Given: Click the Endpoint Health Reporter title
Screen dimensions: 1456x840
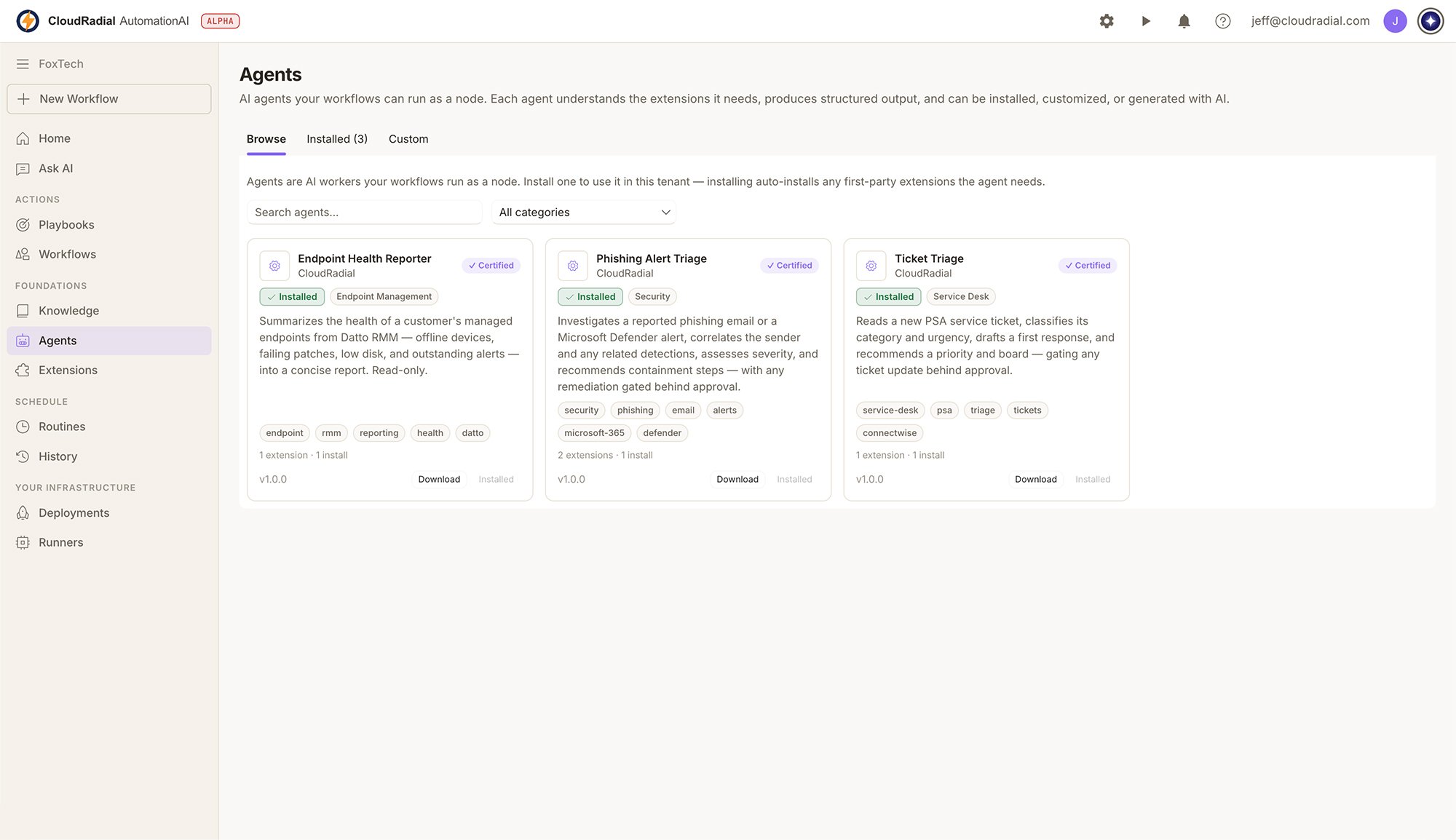Looking at the screenshot, I should 365,258.
